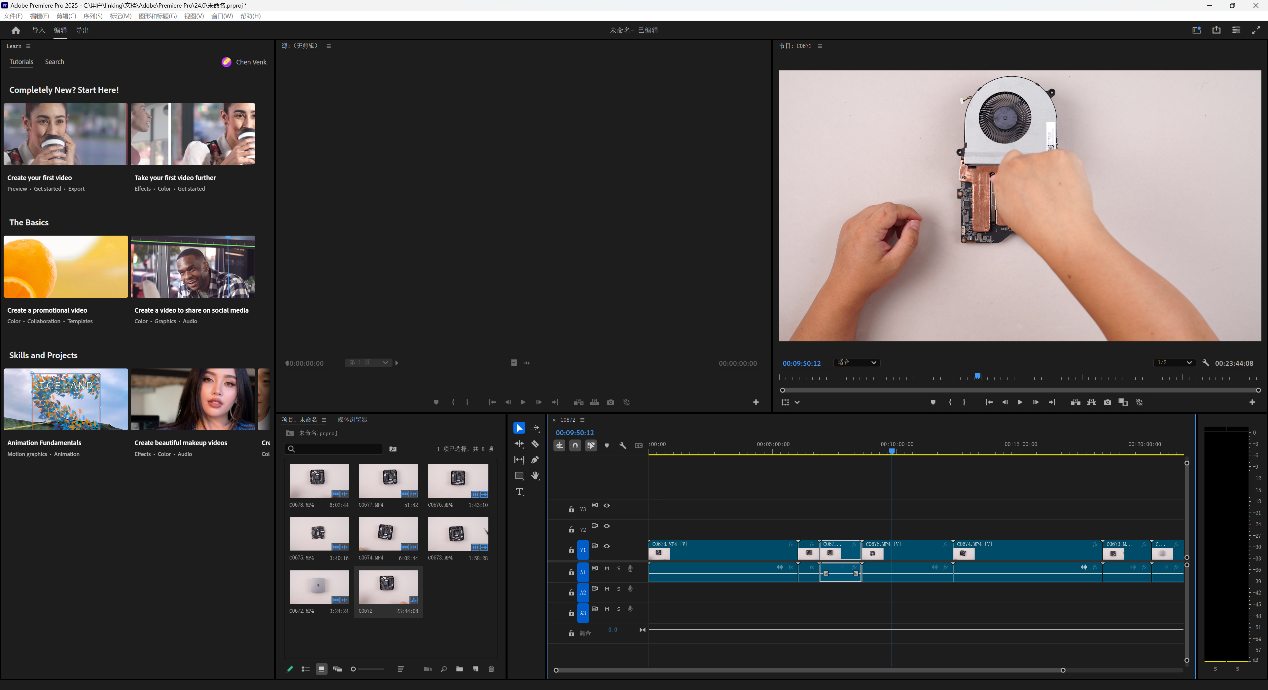Toggle Linked Selection in the timeline
The height and width of the screenshot is (690, 1268).
click(591, 445)
